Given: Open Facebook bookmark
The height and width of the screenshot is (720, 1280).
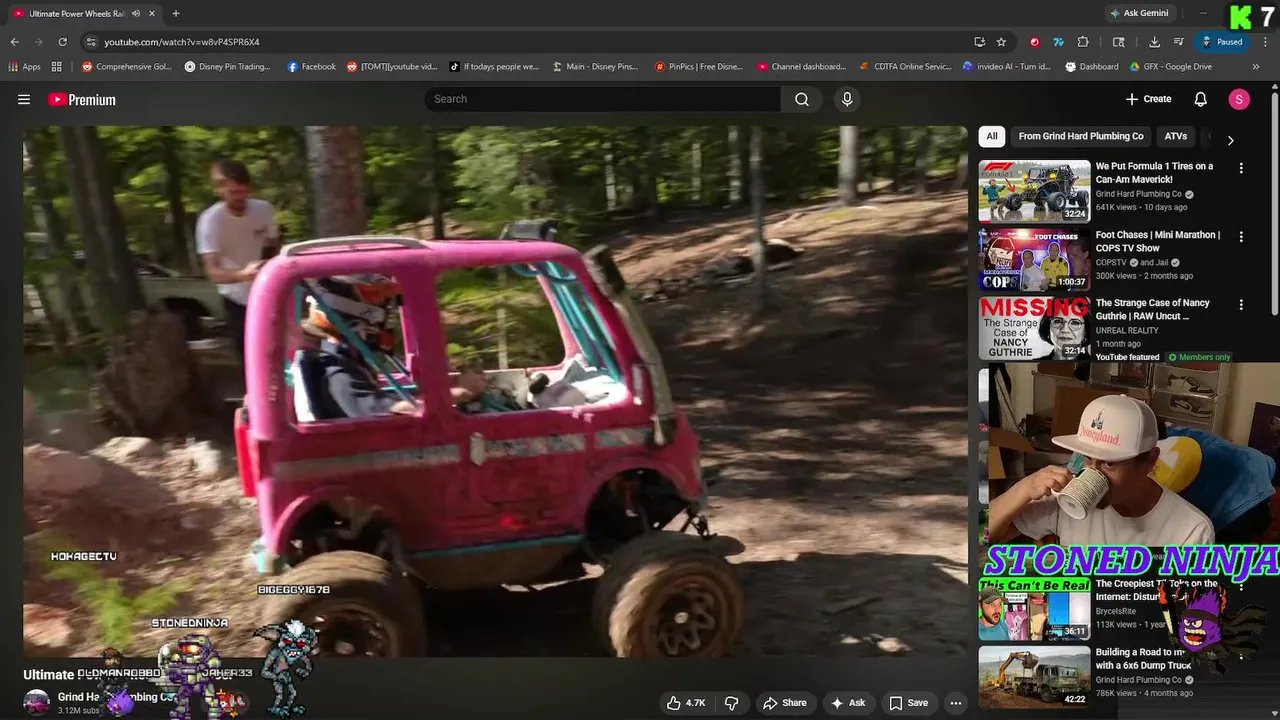Looking at the screenshot, I should tap(311, 67).
